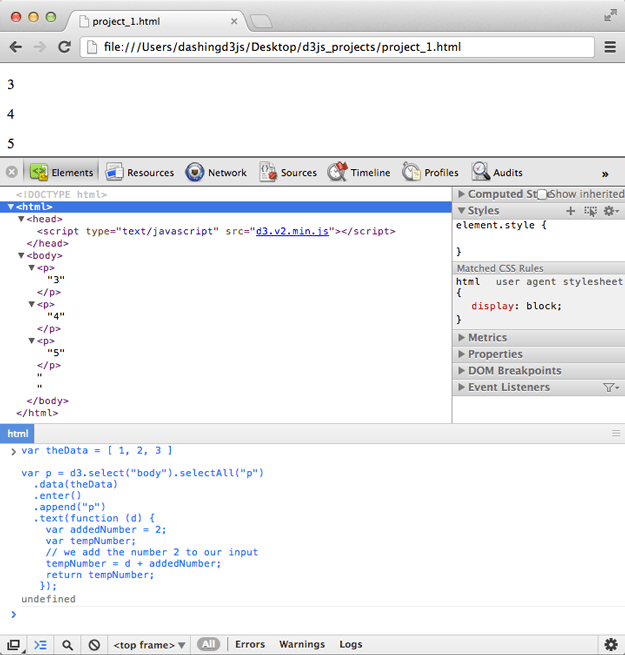This screenshot has width=625, height=655.
Task: Select the closing </body> tag line
Action: [x=47, y=401]
